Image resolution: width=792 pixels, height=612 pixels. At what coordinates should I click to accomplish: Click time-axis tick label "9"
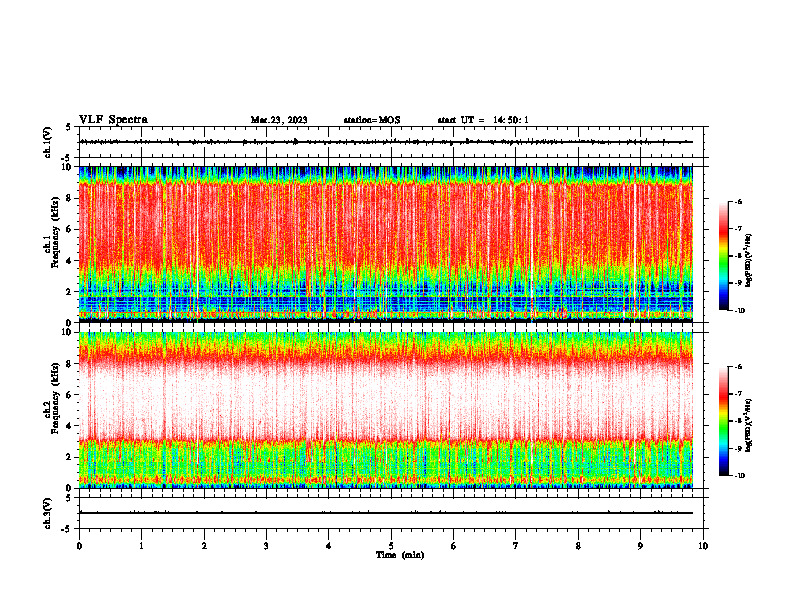click(x=640, y=546)
